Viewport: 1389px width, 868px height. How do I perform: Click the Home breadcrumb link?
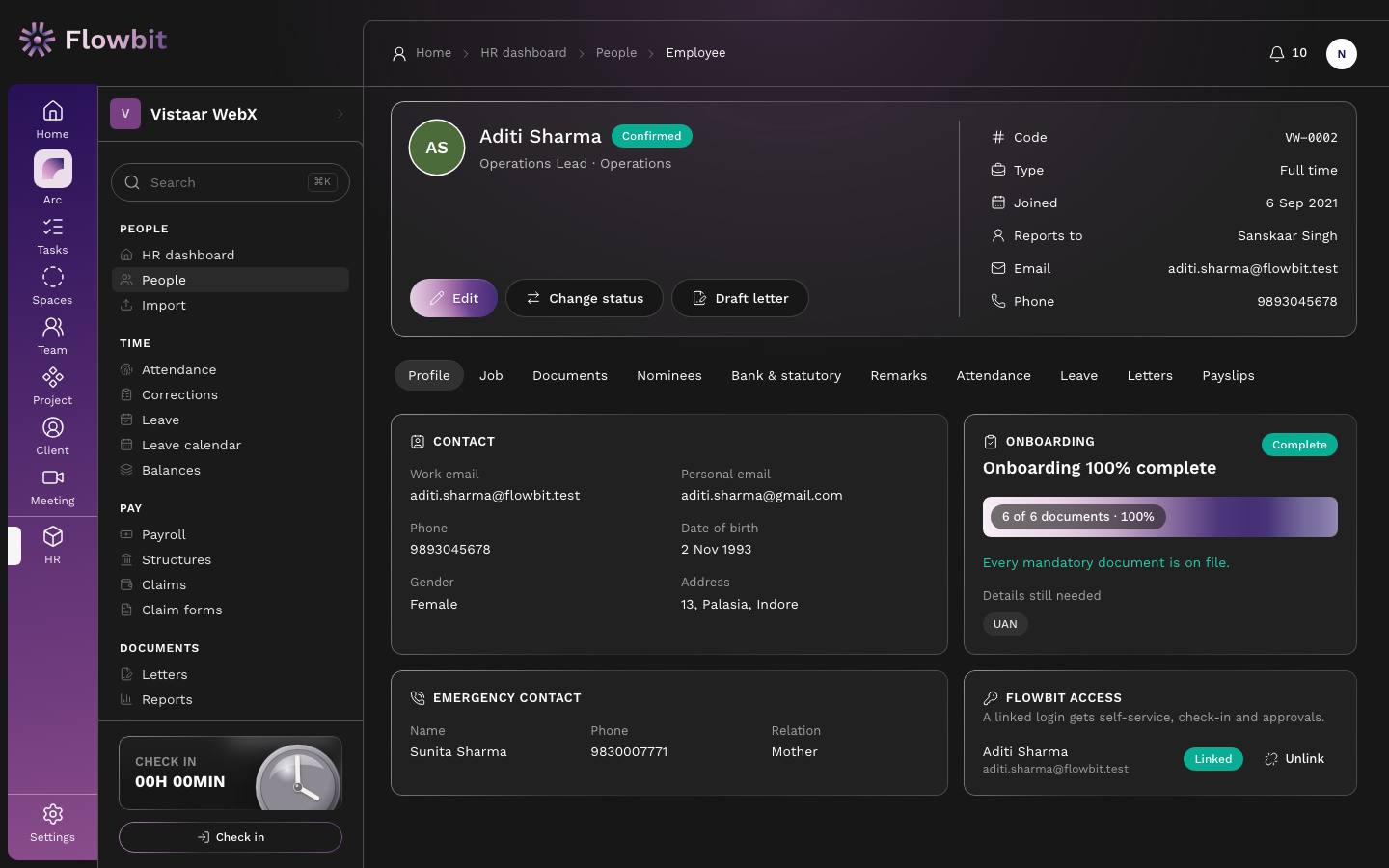[x=433, y=53]
